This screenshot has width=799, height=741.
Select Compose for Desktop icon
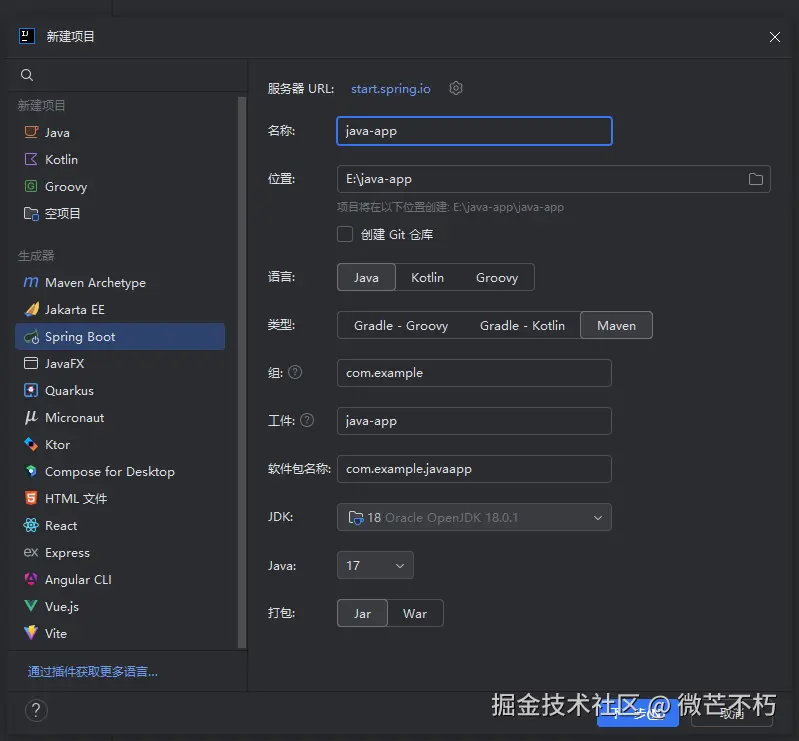pyautogui.click(x=31, y=471)
